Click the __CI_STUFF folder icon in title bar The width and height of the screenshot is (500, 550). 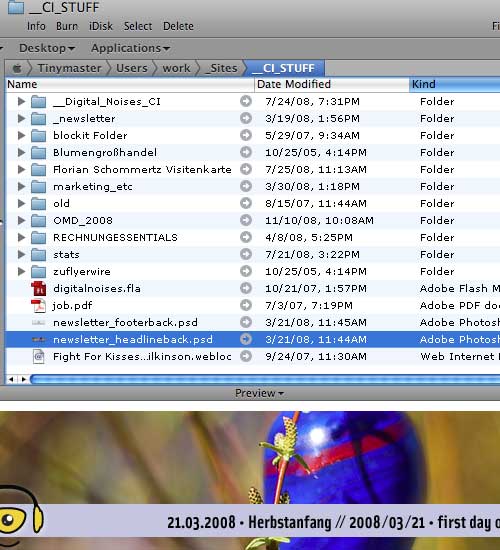[16, 7]
